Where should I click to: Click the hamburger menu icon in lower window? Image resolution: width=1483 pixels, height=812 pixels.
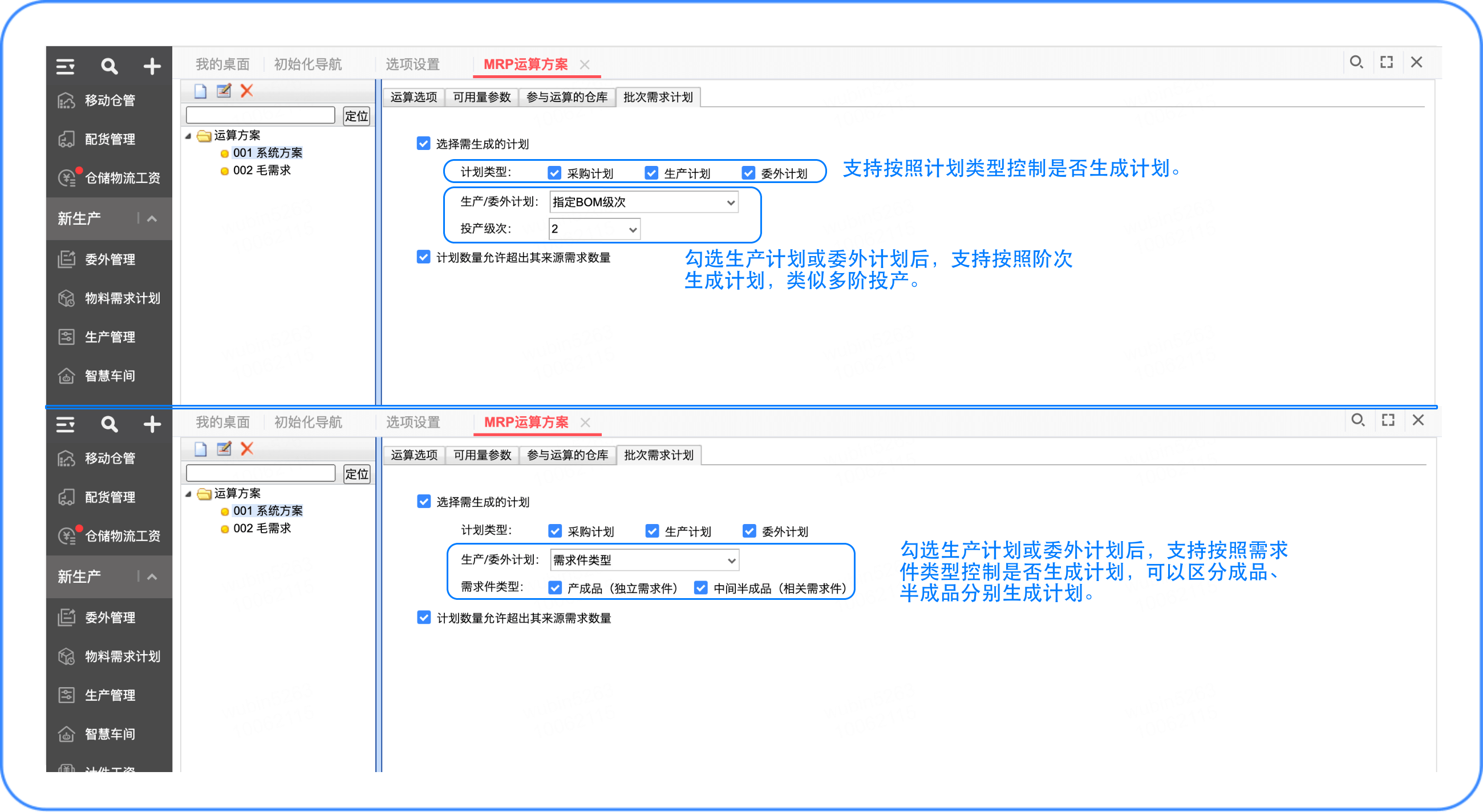coord(65,425)
